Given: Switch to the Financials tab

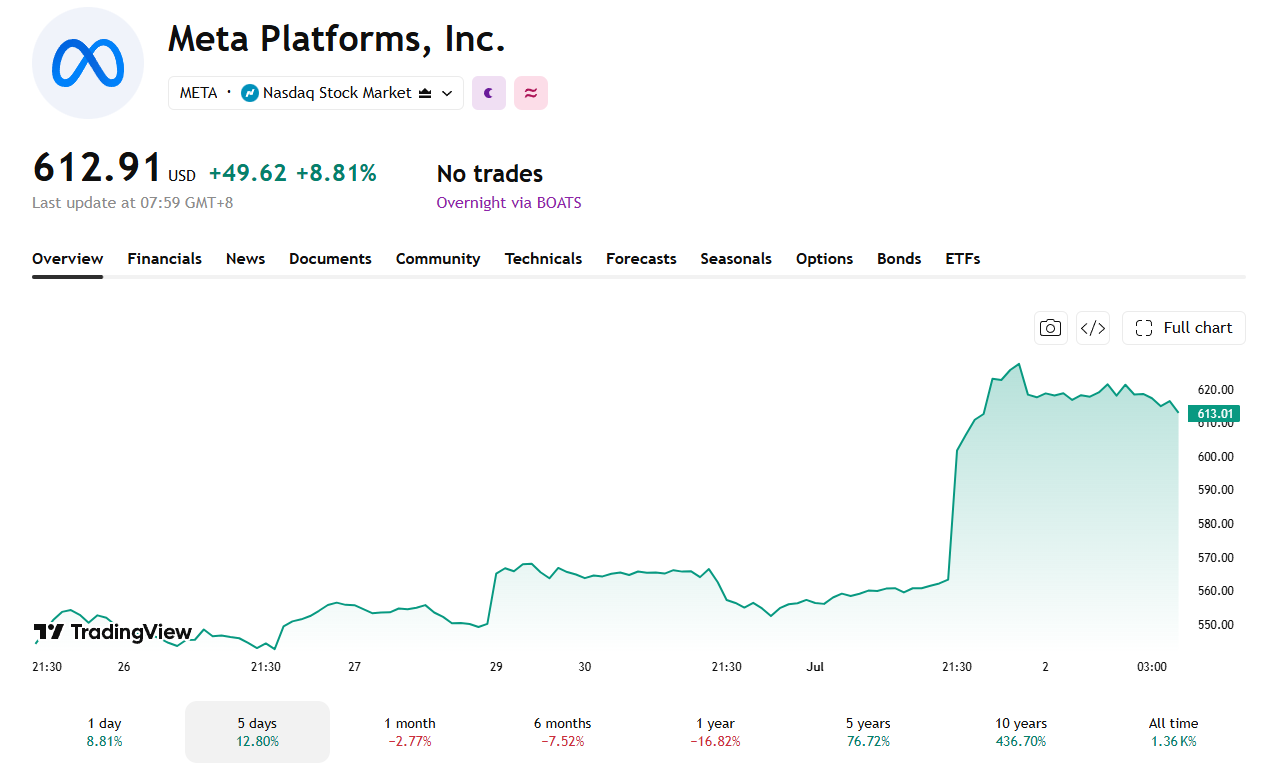Looking at the screenshot, I should (x=164, y=259).
